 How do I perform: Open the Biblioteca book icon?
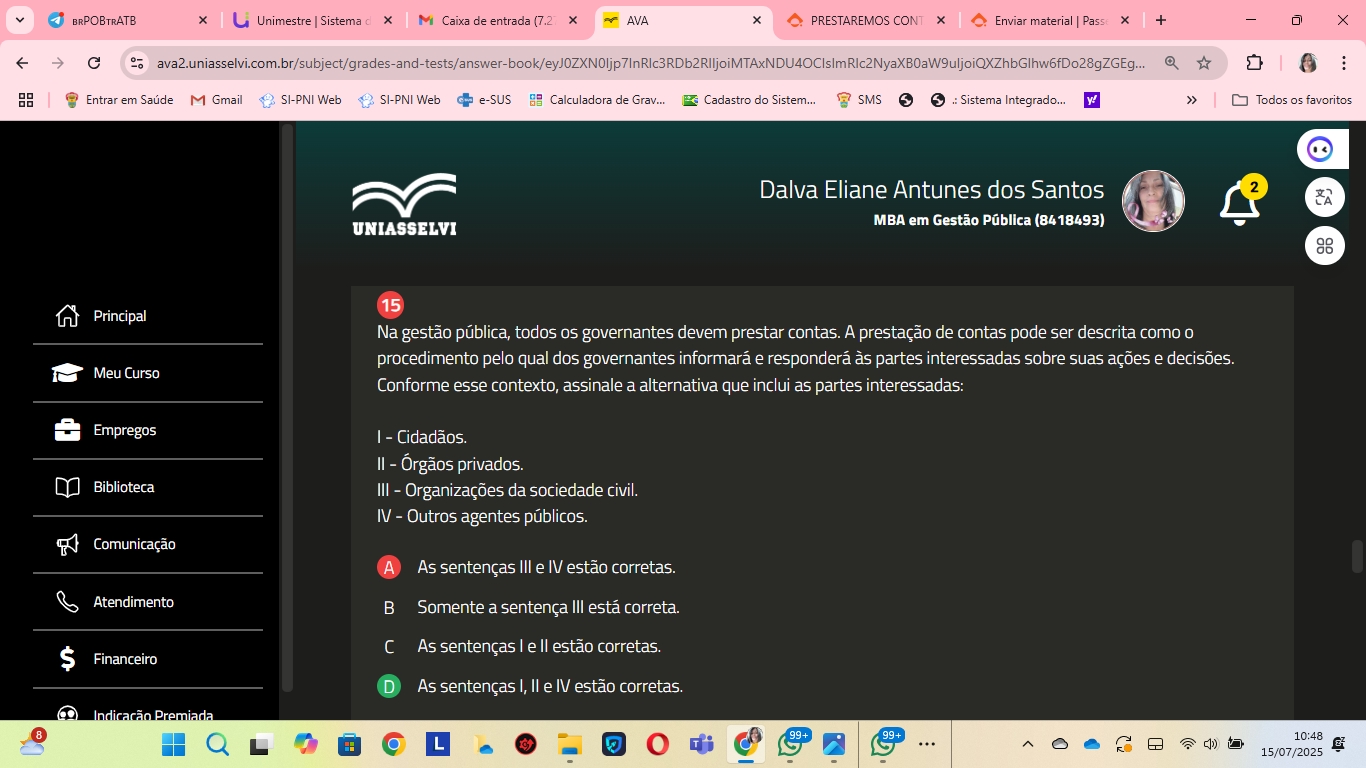67,487
